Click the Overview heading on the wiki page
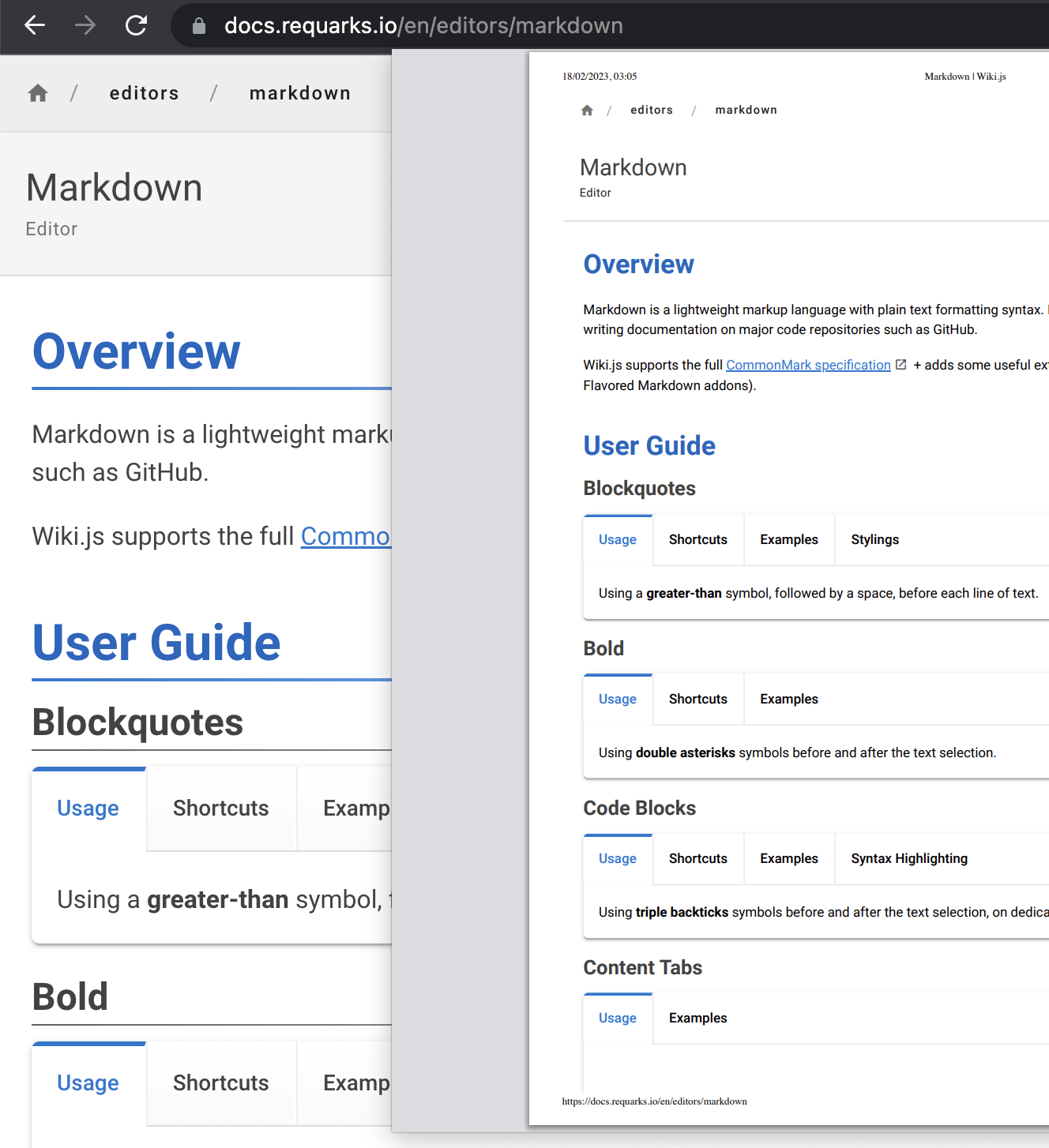 click(137, 351)
